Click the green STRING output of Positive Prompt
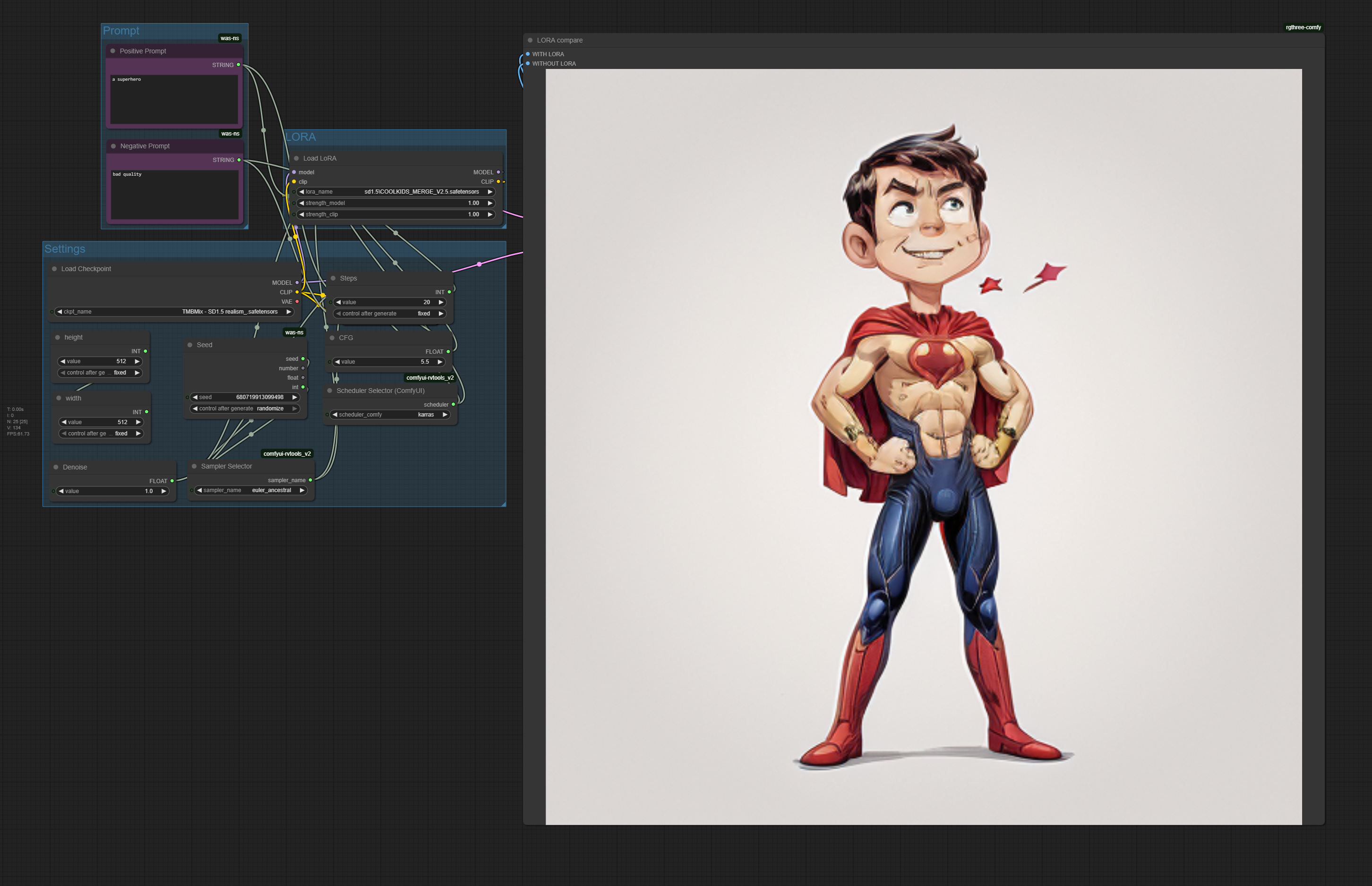This screenshot has height=886, width=1372. pos(239,65)
